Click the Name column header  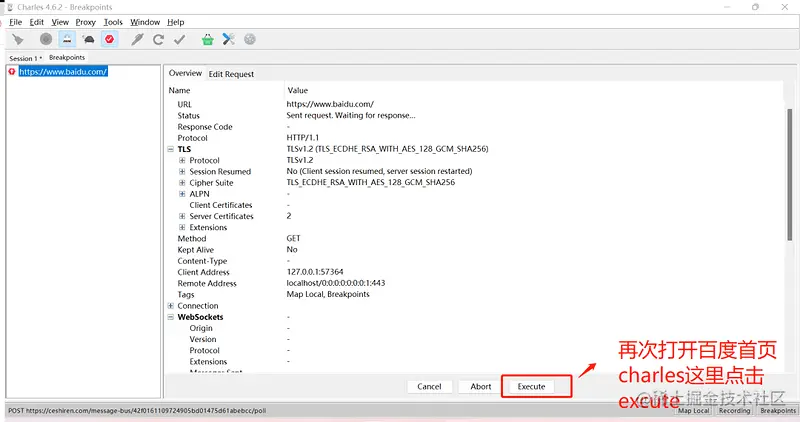click(179, 90)
